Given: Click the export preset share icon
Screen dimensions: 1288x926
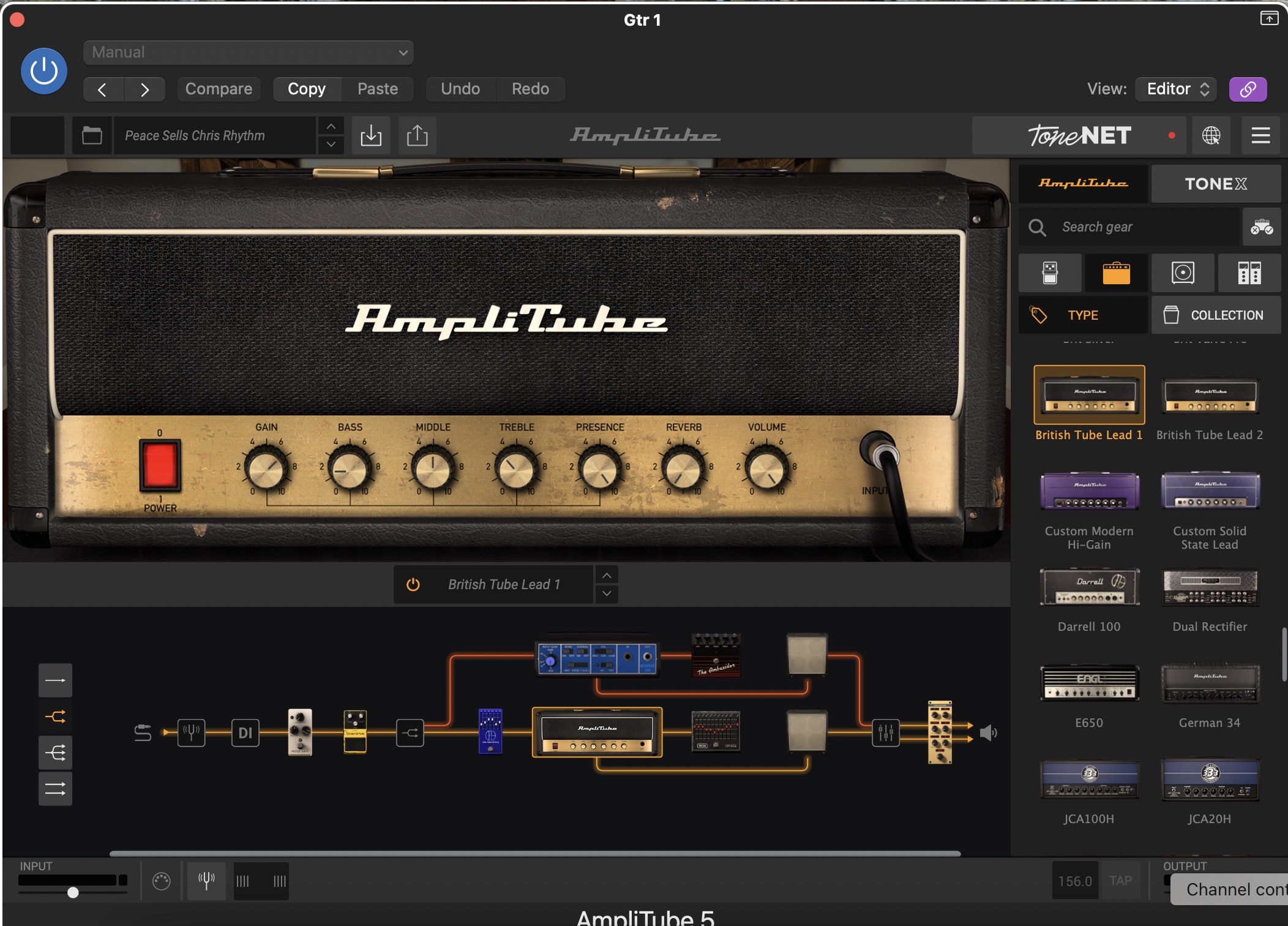Looking at the screenshot, I should 417,135.
